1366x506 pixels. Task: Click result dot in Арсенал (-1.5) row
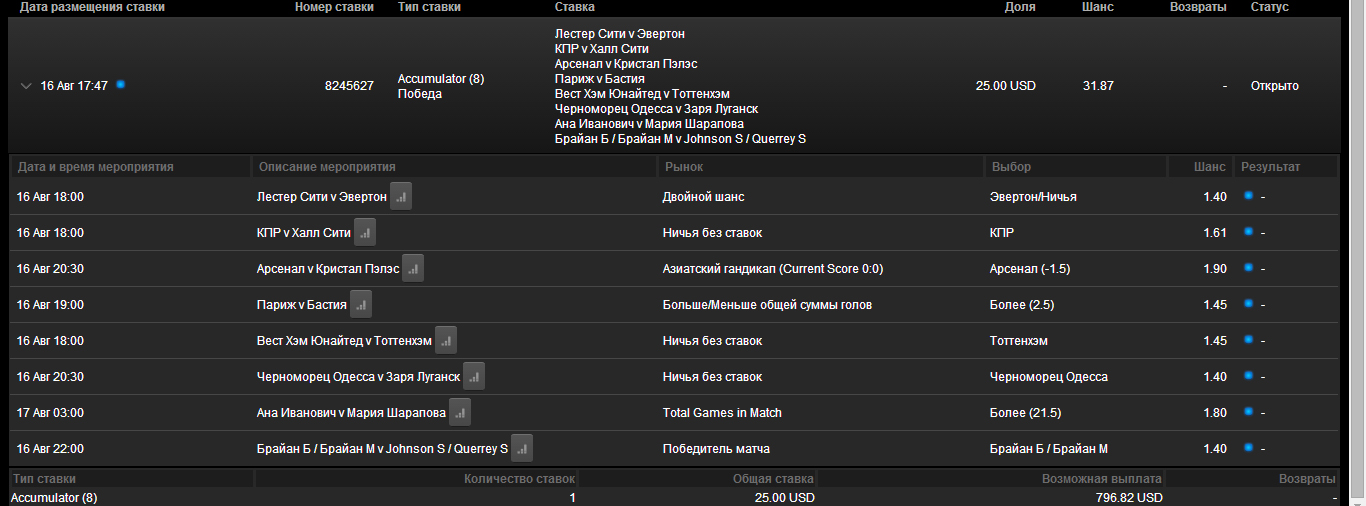[1248, 268]
